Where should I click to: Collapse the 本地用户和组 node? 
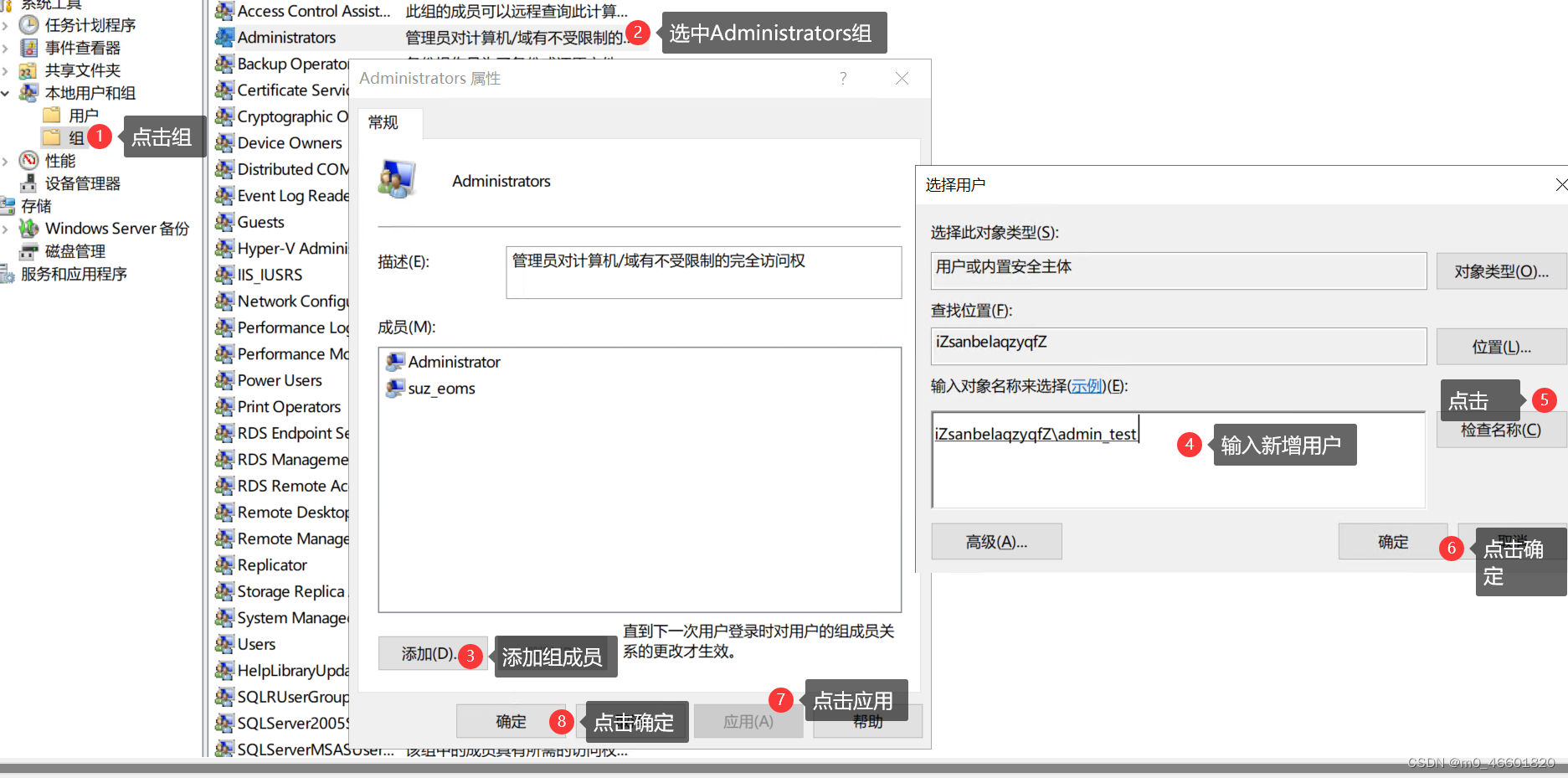[6, 92]
